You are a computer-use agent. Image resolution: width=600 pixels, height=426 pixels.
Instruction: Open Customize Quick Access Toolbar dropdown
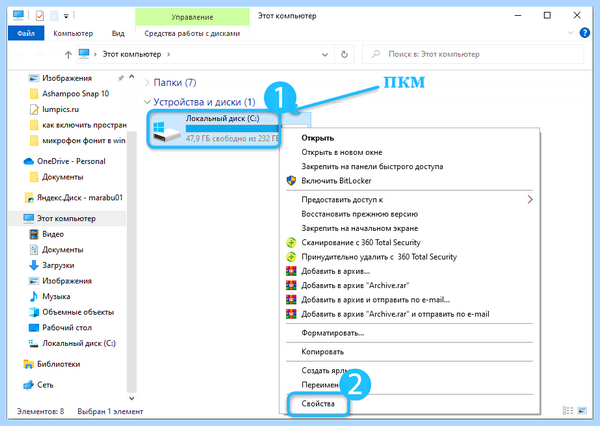point(66,16)
